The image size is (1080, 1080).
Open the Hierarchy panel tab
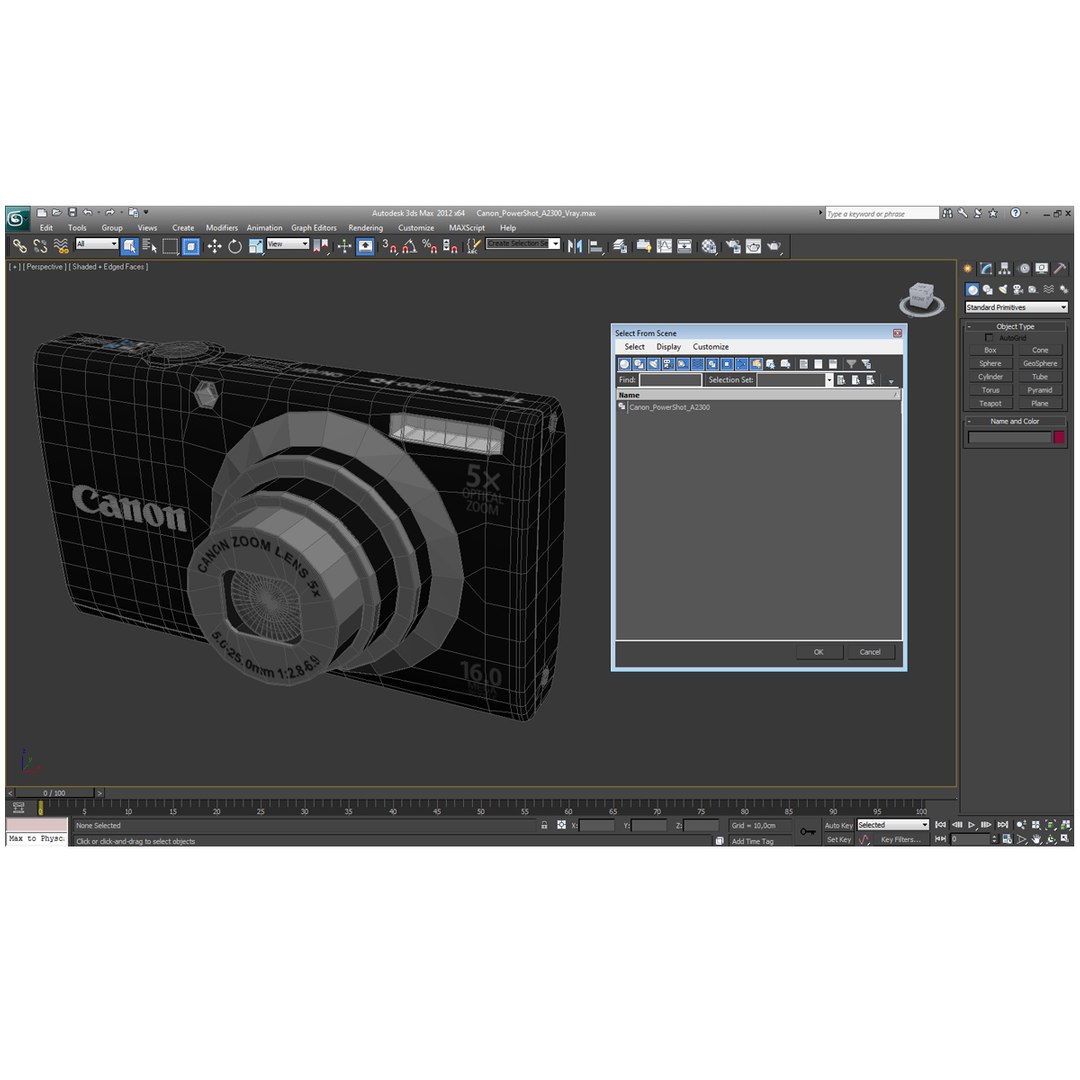(x=1004, y=269)
